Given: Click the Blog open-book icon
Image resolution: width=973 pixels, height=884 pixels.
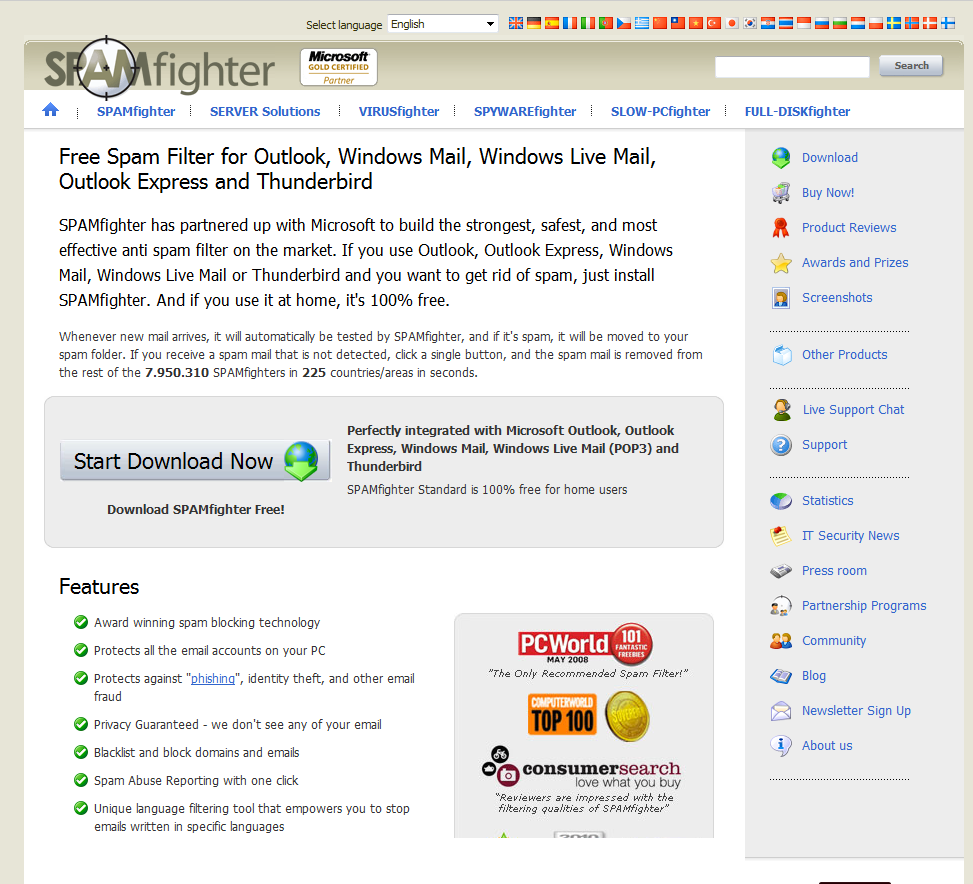Looking at the screenshot, I should click(x=781, y=676).
